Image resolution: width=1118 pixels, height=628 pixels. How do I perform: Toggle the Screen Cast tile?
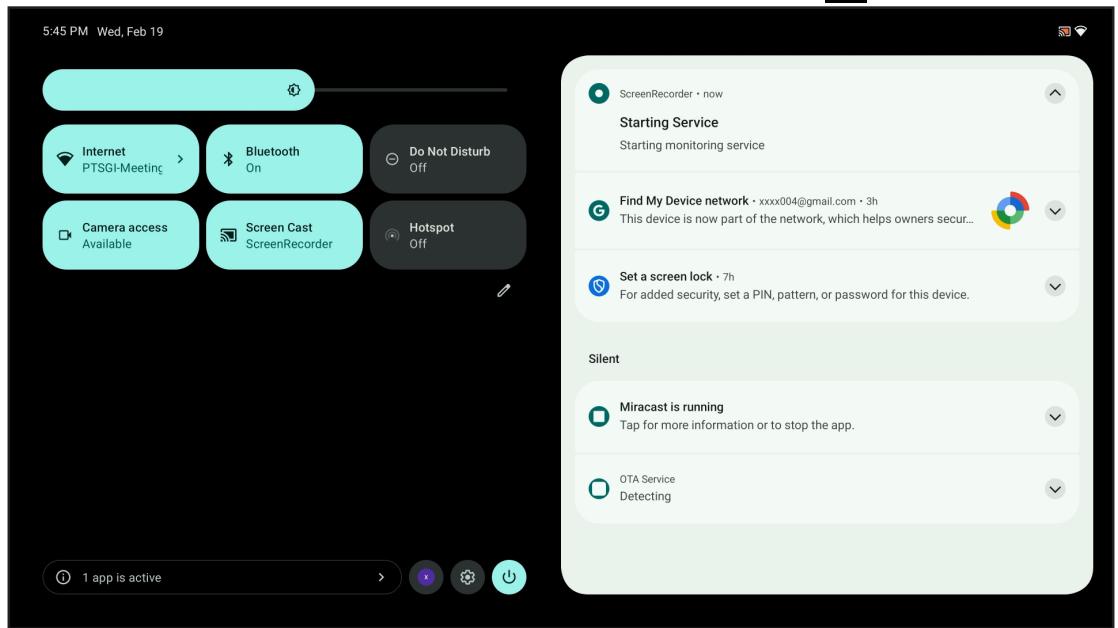point(284,235)
